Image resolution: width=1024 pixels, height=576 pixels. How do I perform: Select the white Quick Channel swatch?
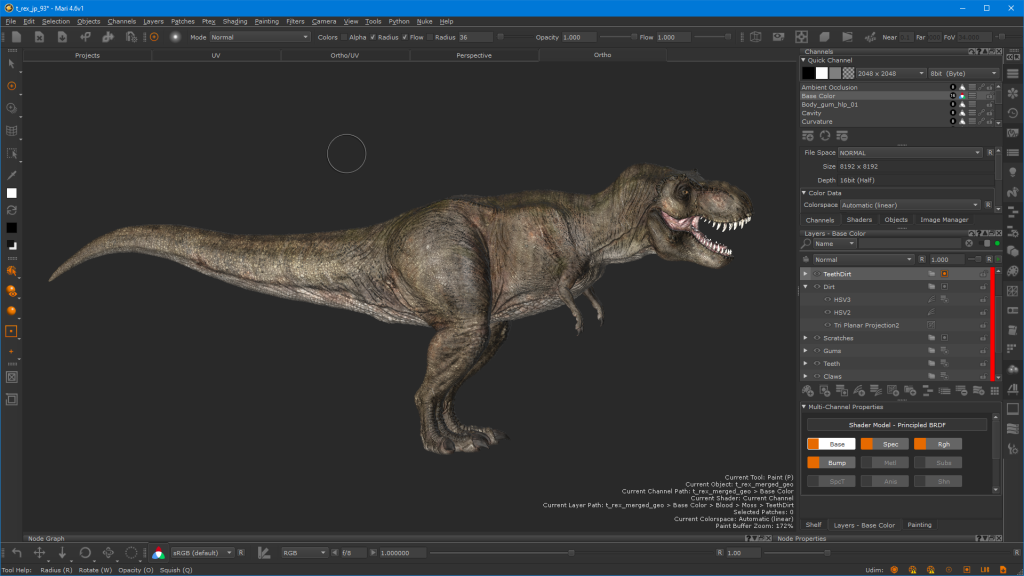point(822,74)
